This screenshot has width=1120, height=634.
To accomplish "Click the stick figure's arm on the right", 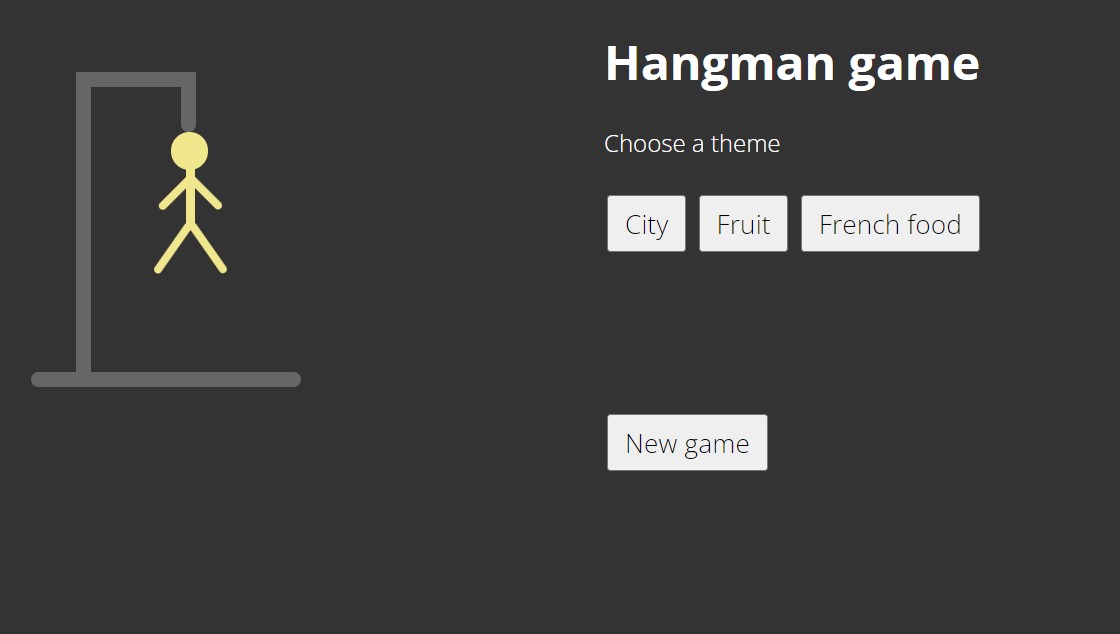I will coord(205,194).
